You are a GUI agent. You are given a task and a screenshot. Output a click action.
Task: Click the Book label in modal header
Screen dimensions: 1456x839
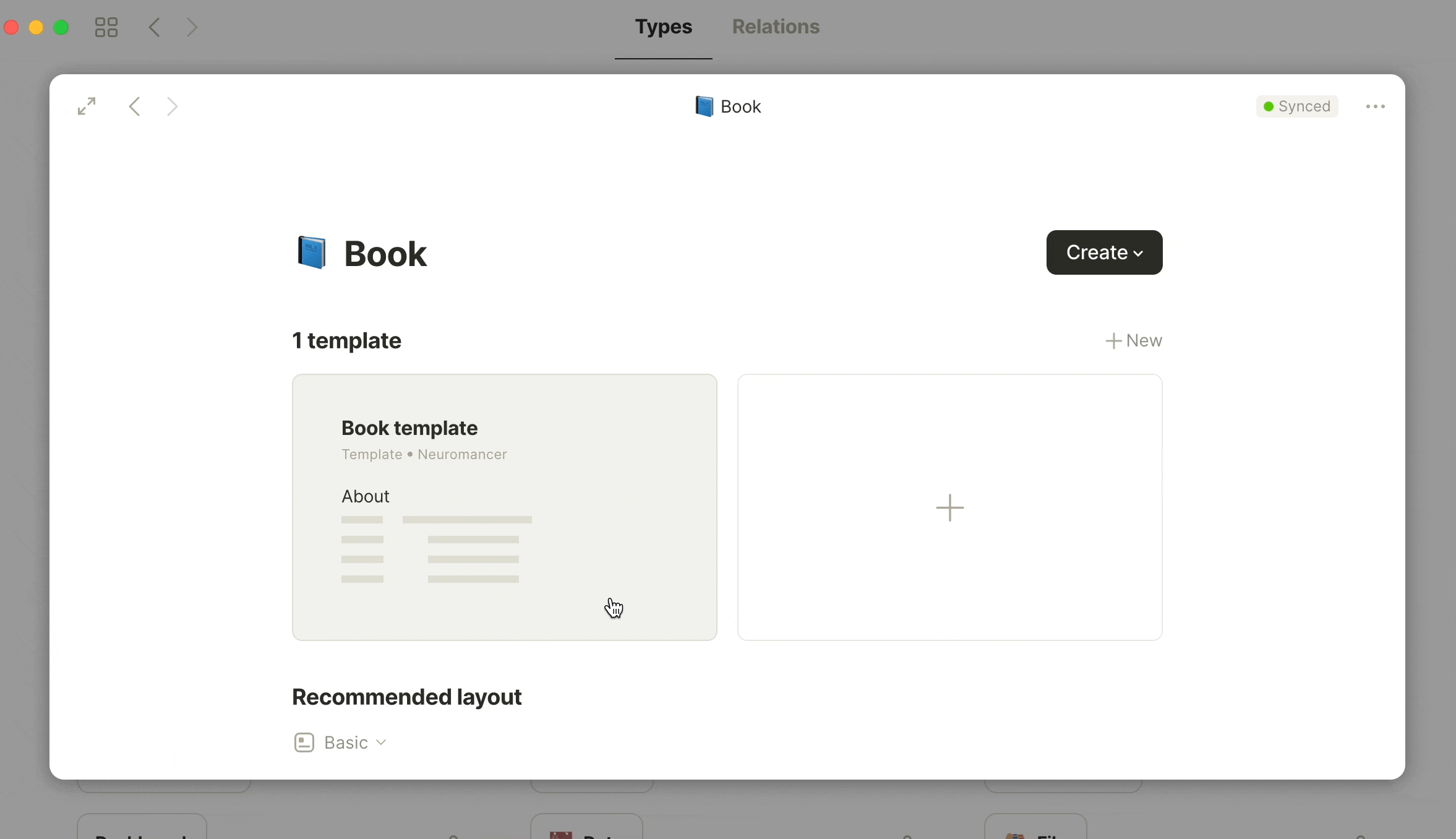pyautogui.click(x=740, y=106)
